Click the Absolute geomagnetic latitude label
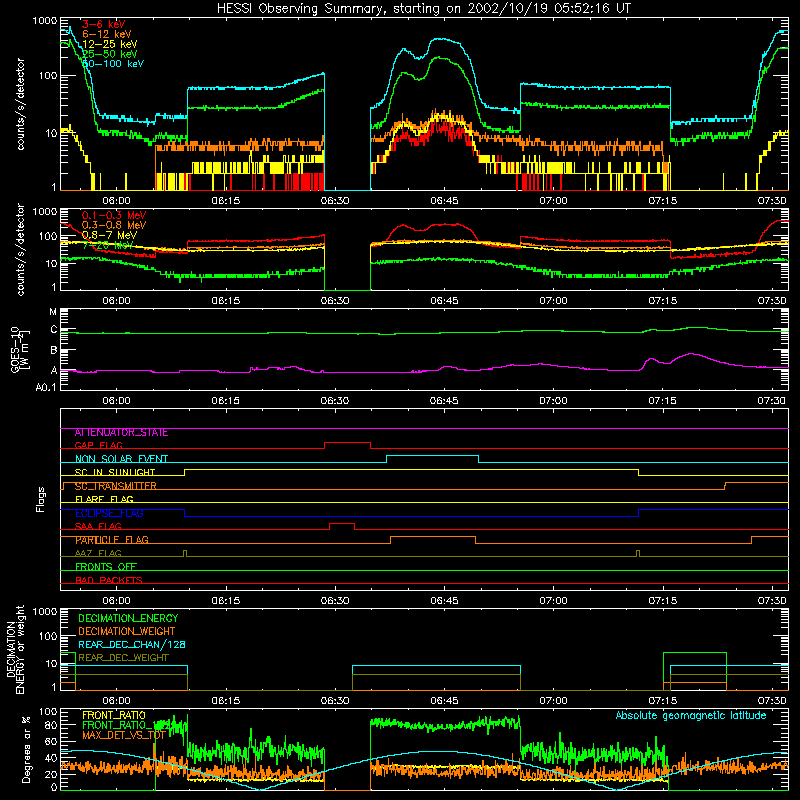 click(x=691, y=716)
